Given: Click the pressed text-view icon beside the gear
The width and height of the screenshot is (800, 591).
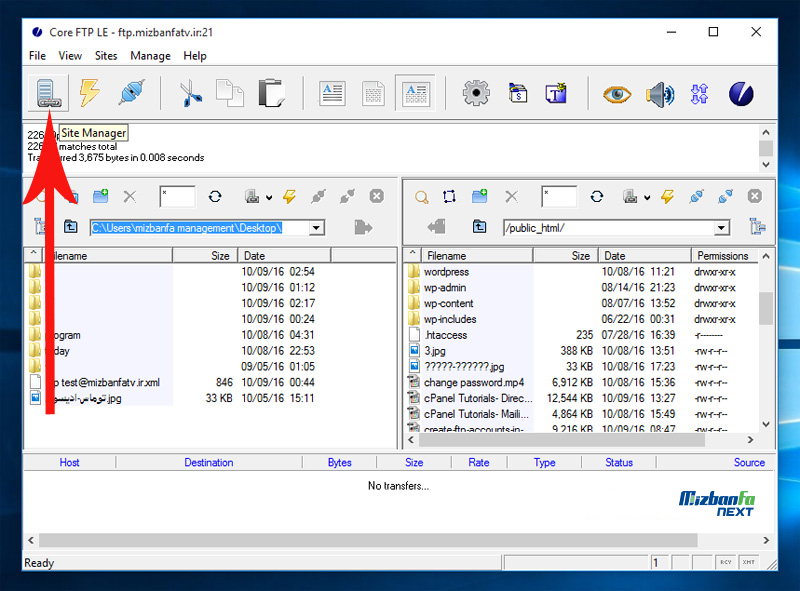Looking at the screenshot, I should [x=415, y=93].
